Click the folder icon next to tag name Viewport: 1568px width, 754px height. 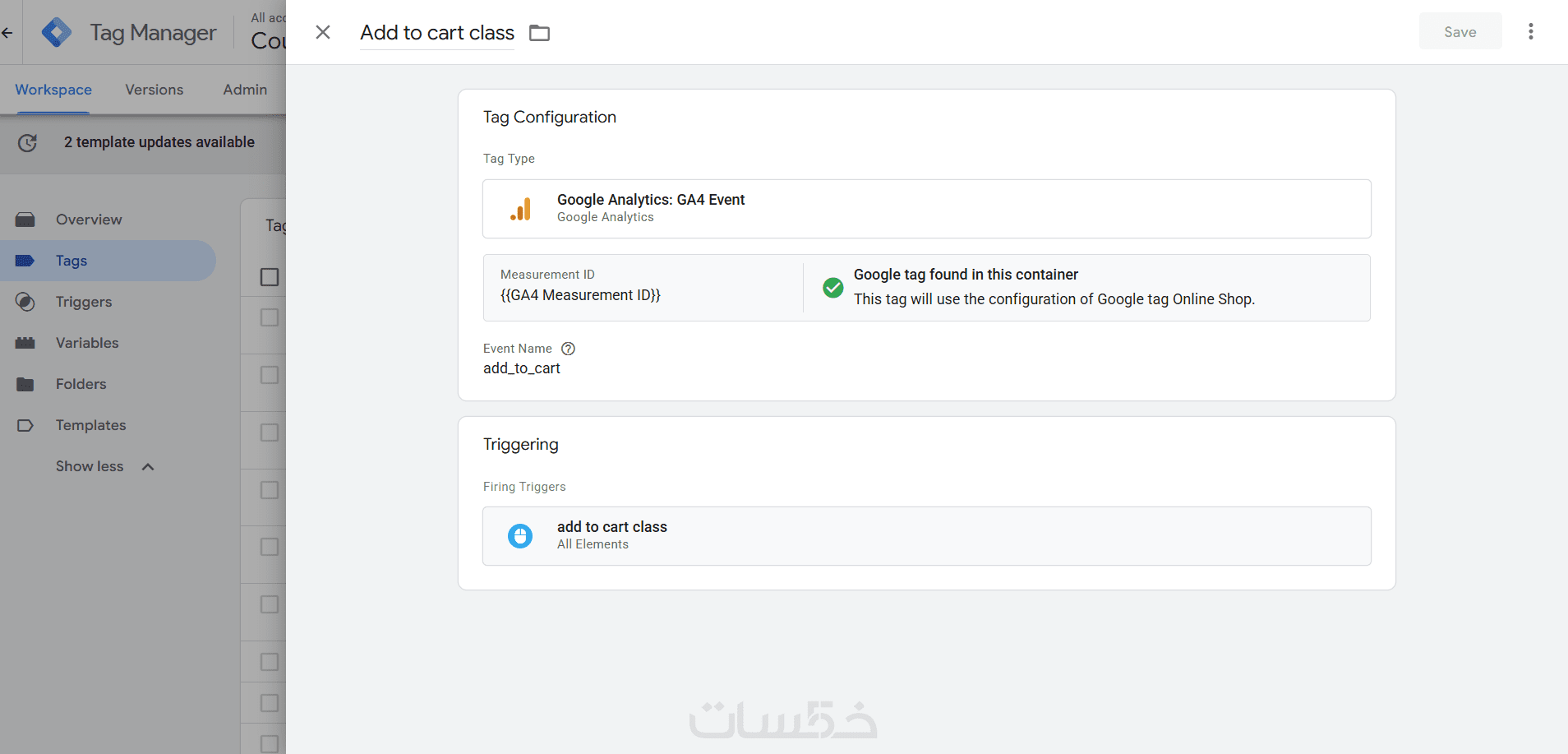click(x=539, y=33)
